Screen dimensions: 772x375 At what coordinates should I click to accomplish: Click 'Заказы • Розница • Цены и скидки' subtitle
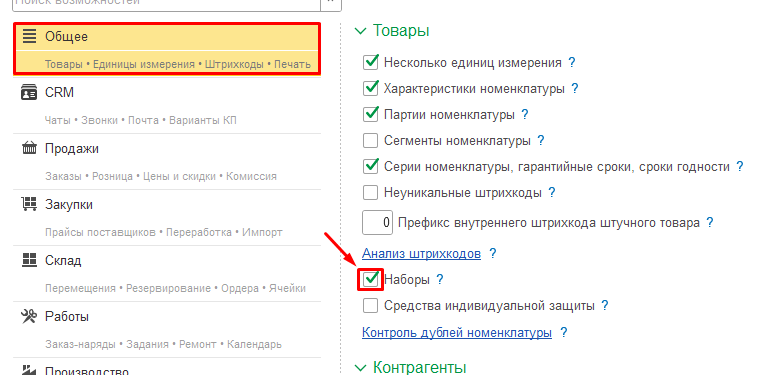pyautogui.click(x=161, y=176)
